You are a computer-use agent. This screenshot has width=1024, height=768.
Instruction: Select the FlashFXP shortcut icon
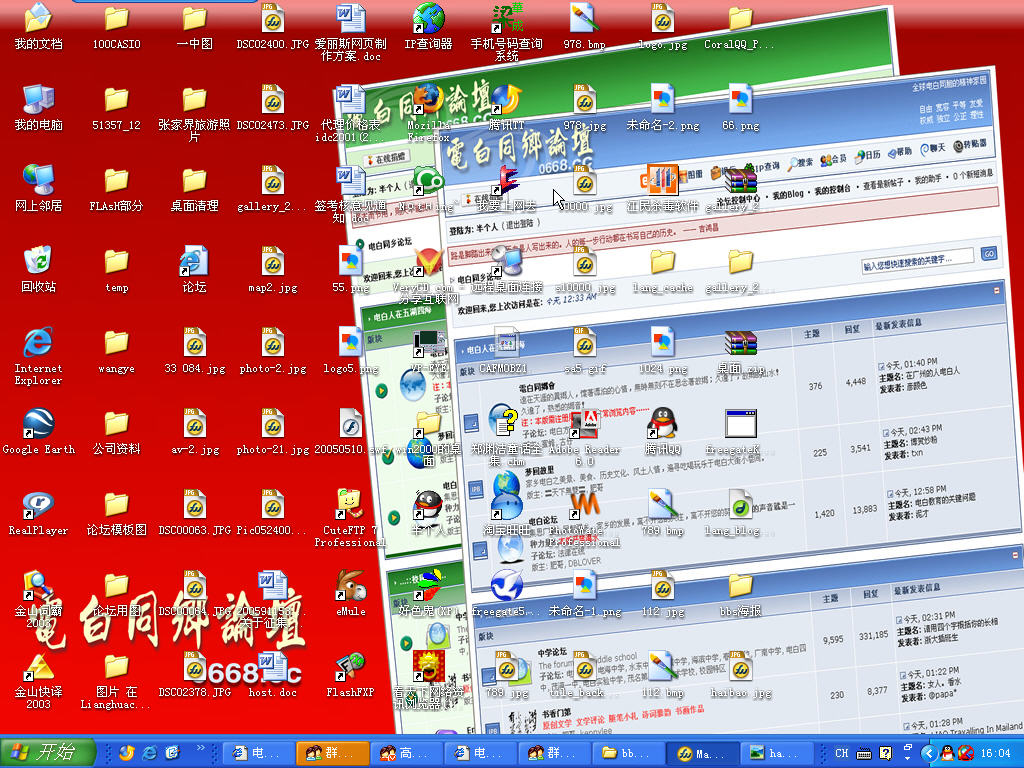[350, 667]
